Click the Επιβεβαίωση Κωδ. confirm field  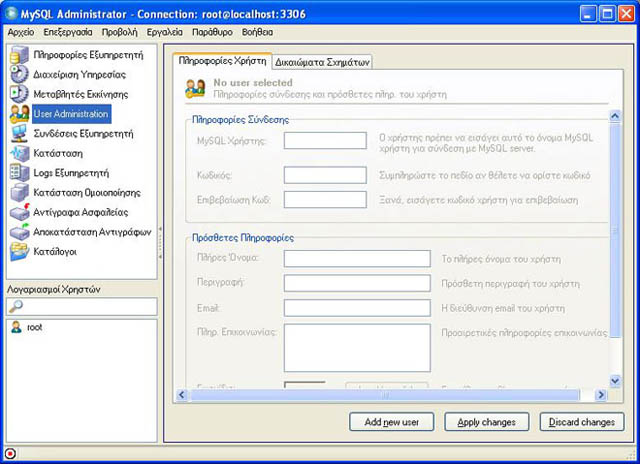tap(325, 200)
